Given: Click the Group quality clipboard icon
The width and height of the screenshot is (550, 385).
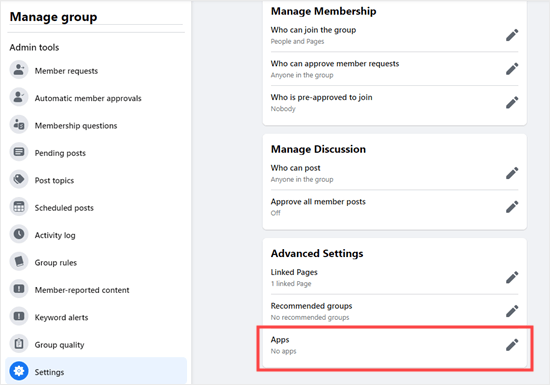Looking at the screenshot, I should pos(19,344).
